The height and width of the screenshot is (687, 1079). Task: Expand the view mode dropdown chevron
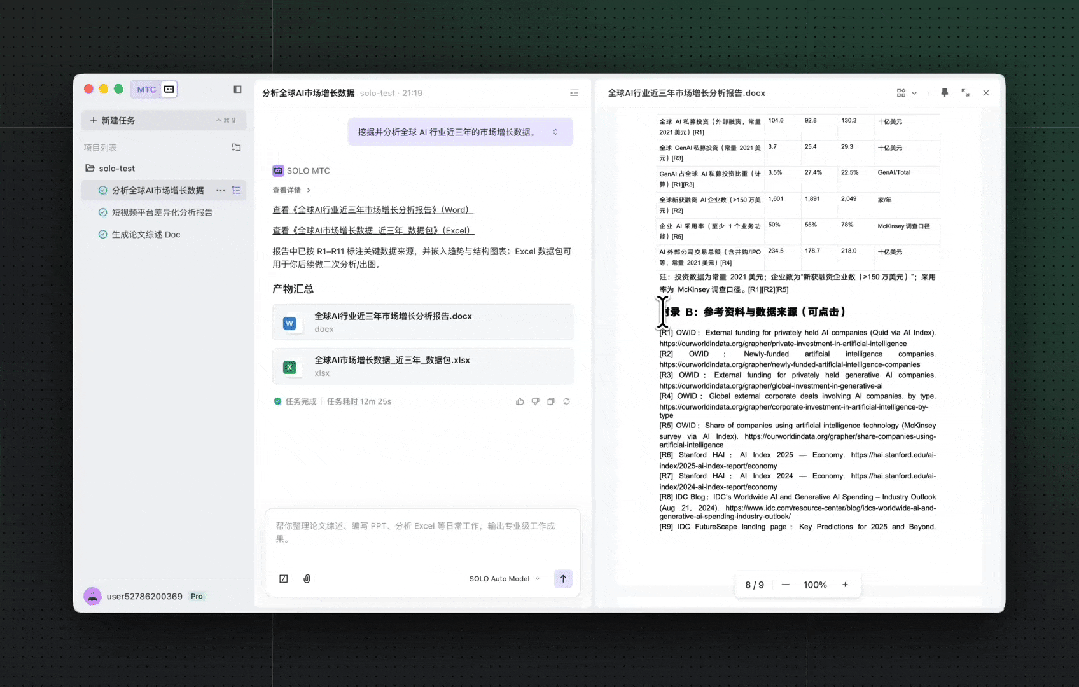click(x=914, y=93)
